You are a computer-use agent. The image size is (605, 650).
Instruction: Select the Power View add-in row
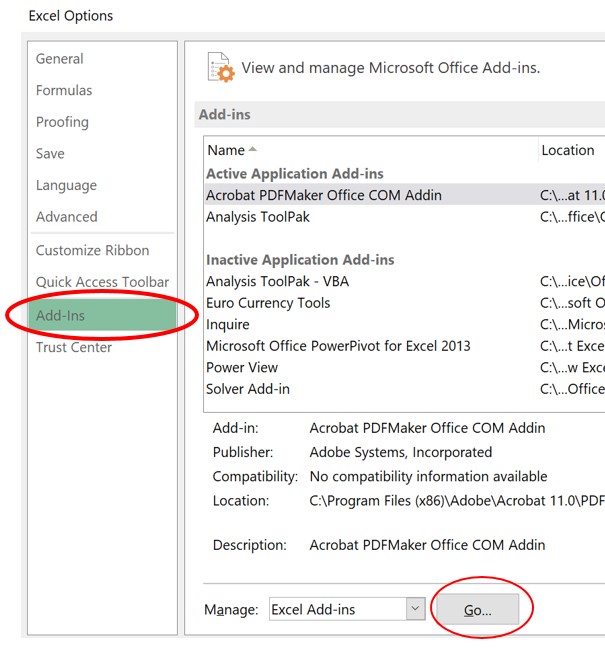click(x=404, y=368)
